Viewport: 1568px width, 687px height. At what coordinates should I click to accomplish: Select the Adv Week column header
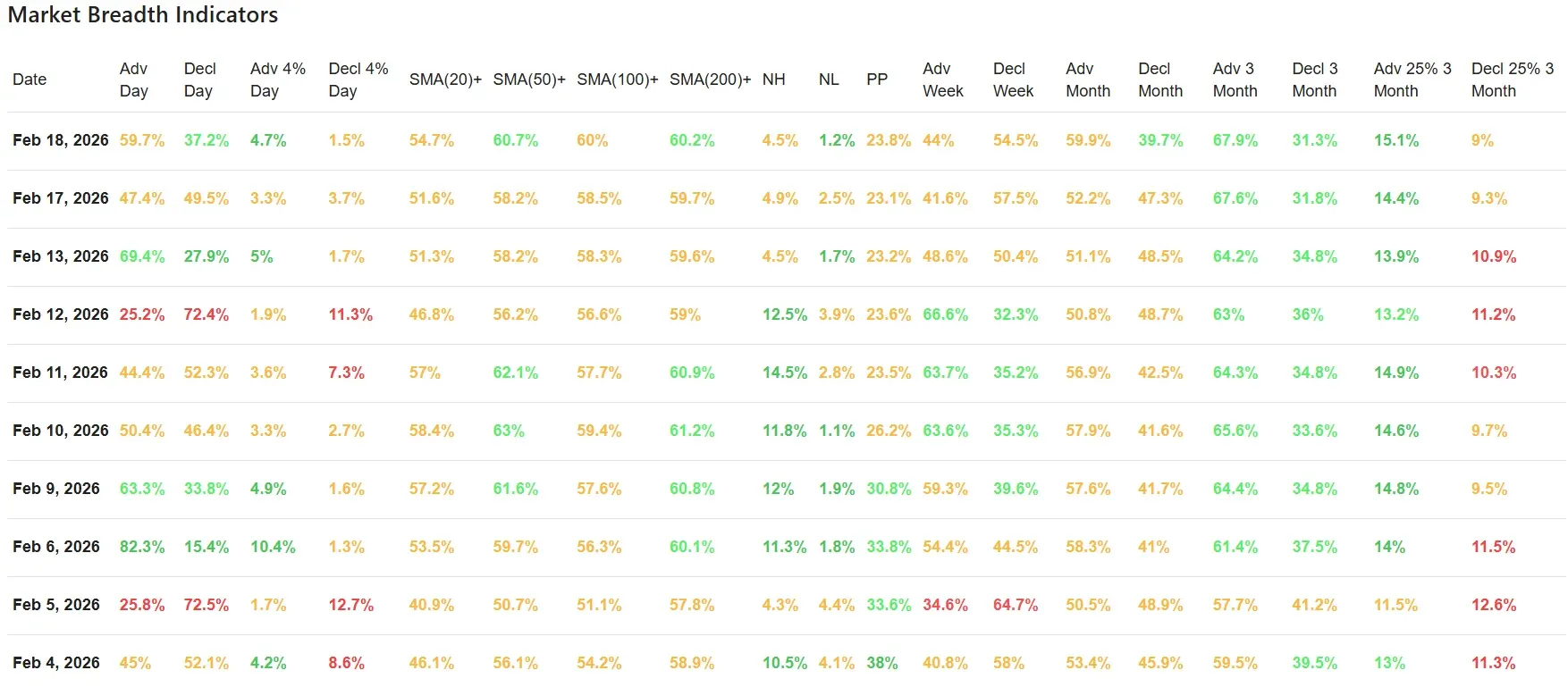[x=942, y=80]
